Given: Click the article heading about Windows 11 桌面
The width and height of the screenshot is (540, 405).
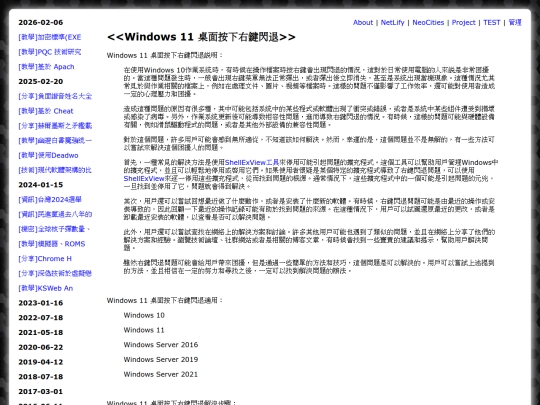Looking at the screenshot, I should pyautogui.click(x=201, y=37).
